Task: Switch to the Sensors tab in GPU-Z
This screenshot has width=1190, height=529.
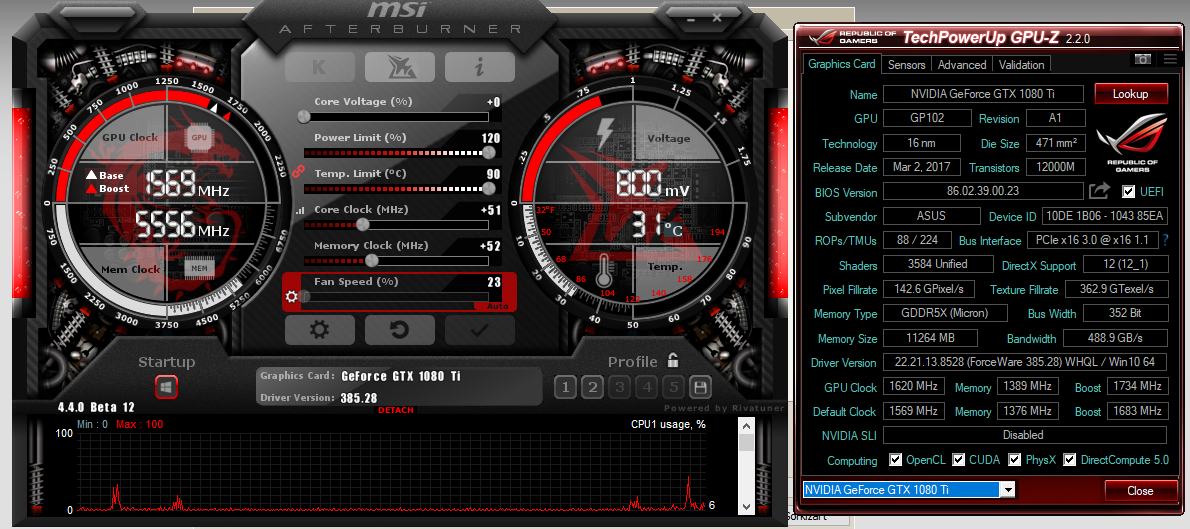Action: [x=906, y=65]
